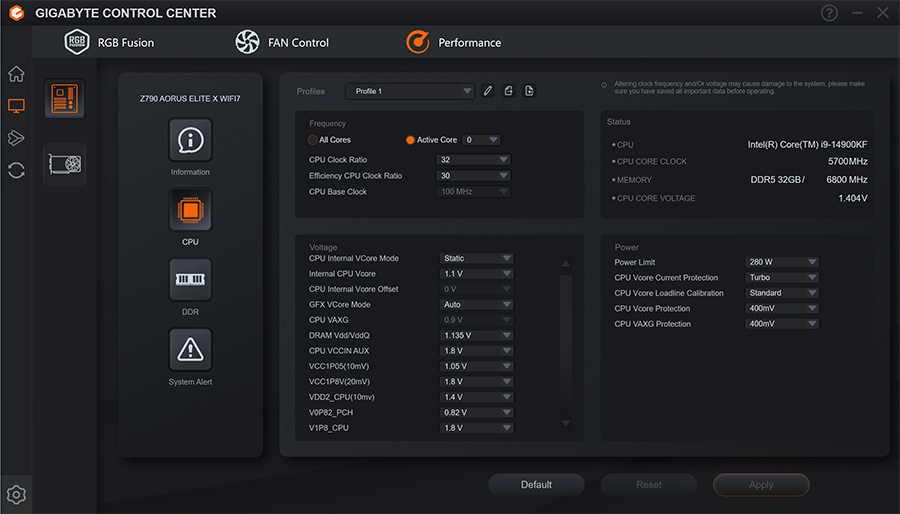Open VCC1P05(10mV) dropdown

tap(476, 367)
